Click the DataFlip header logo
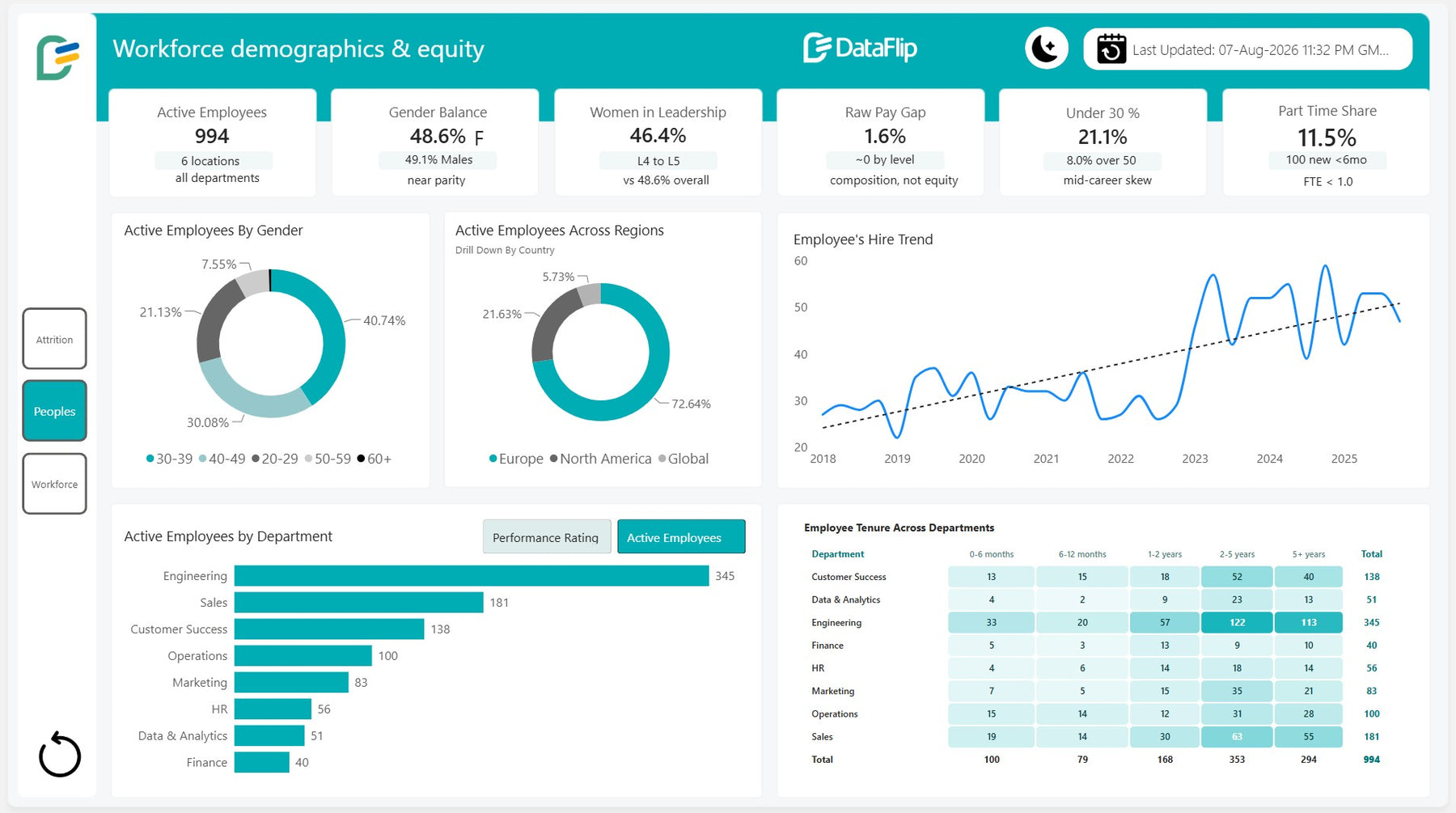This screenshot has width=1456, height=813. (860, 48)
